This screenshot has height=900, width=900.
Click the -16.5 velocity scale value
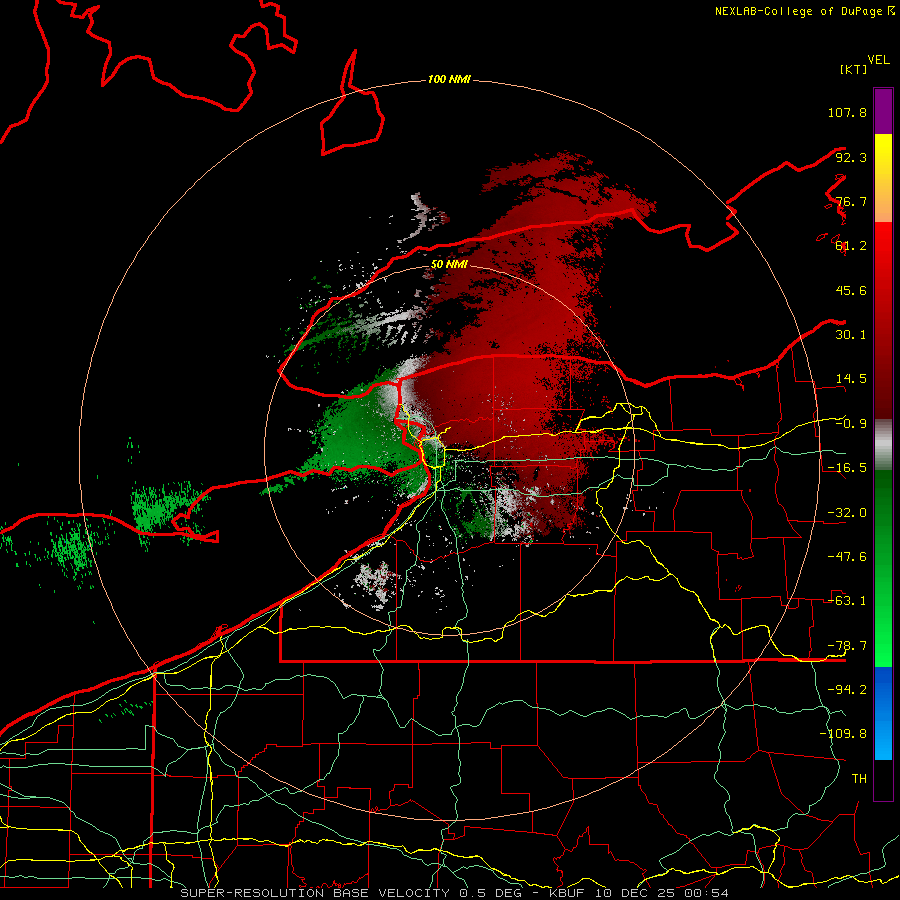tap(847, 468)
